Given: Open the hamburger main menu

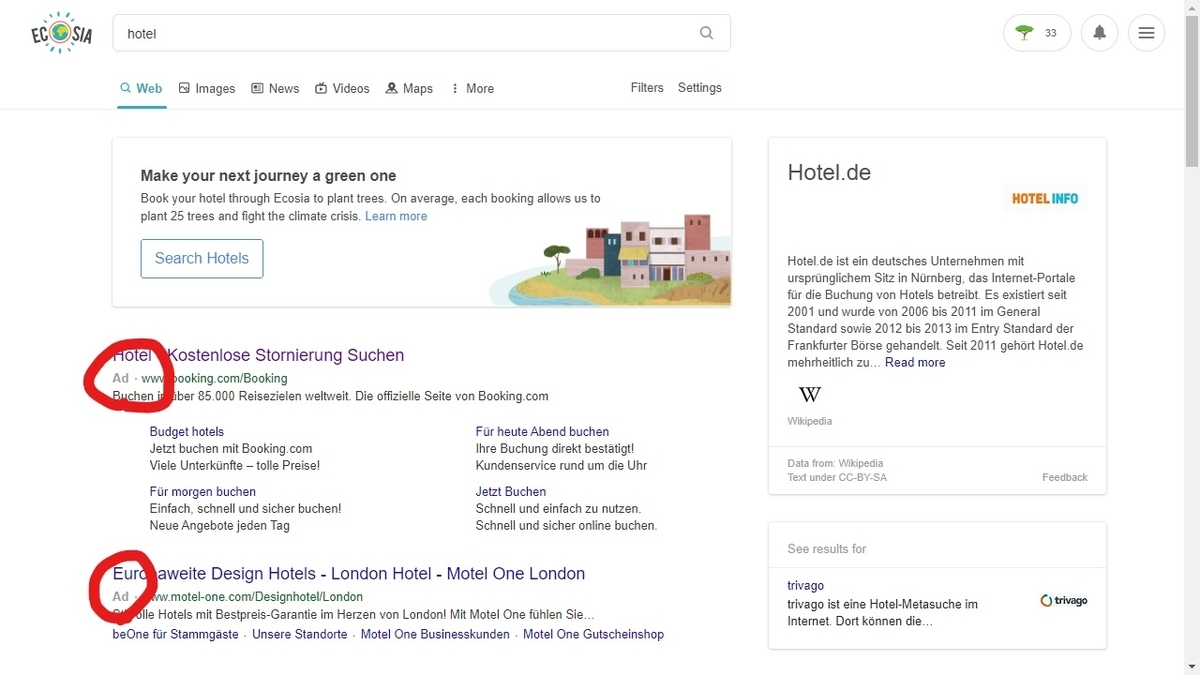Looking at the screenshot, I should [x=1146, y=33].
